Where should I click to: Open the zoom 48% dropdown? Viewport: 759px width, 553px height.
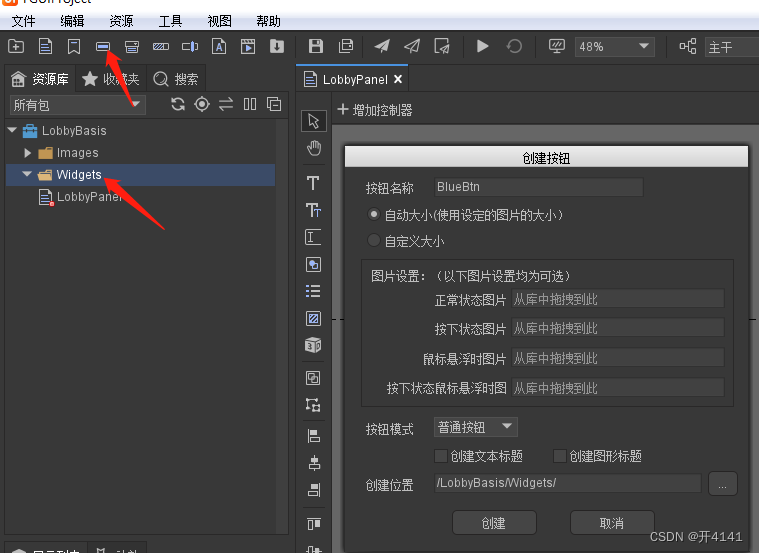614,47
